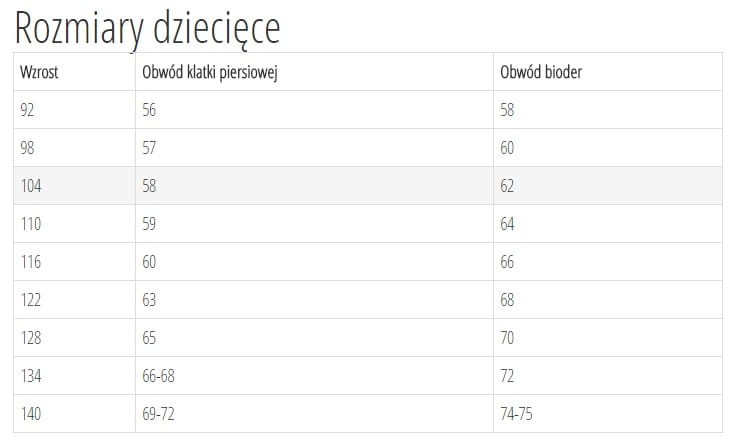Viewport: 732px width, 441px height.
Task: Click the "Obwód klatki piersiowej" column header
Action: (209, 72)
